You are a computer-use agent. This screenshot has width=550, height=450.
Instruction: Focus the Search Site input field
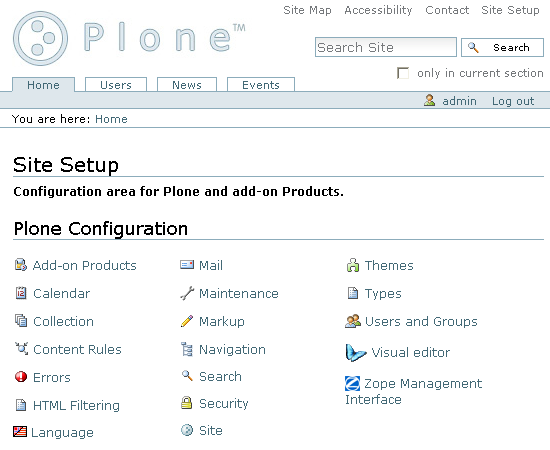[x=386, y=47]
